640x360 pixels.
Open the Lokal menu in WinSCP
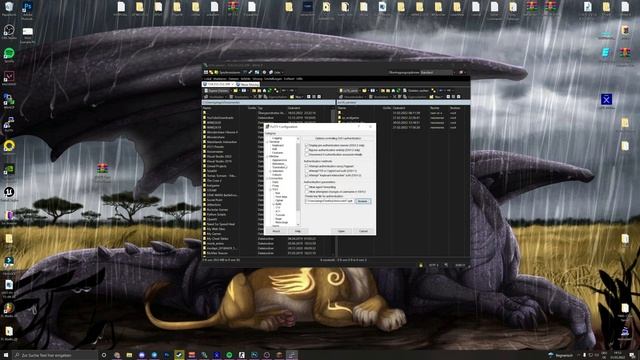208,79
